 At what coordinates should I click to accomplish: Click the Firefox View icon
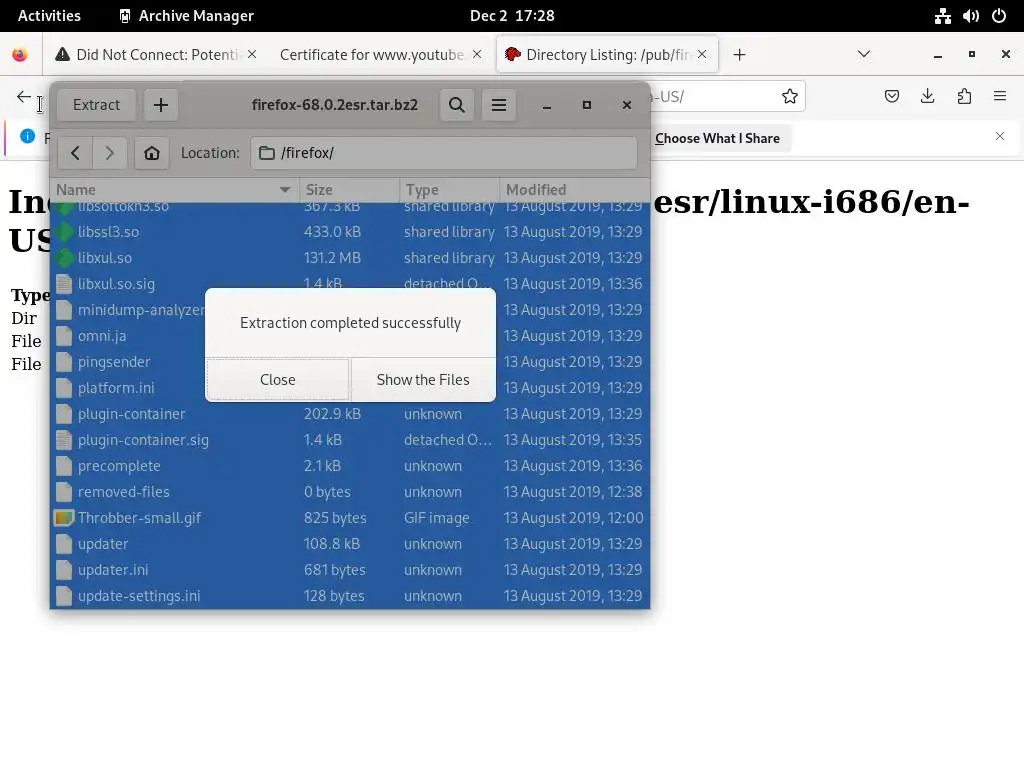[20, 55]
